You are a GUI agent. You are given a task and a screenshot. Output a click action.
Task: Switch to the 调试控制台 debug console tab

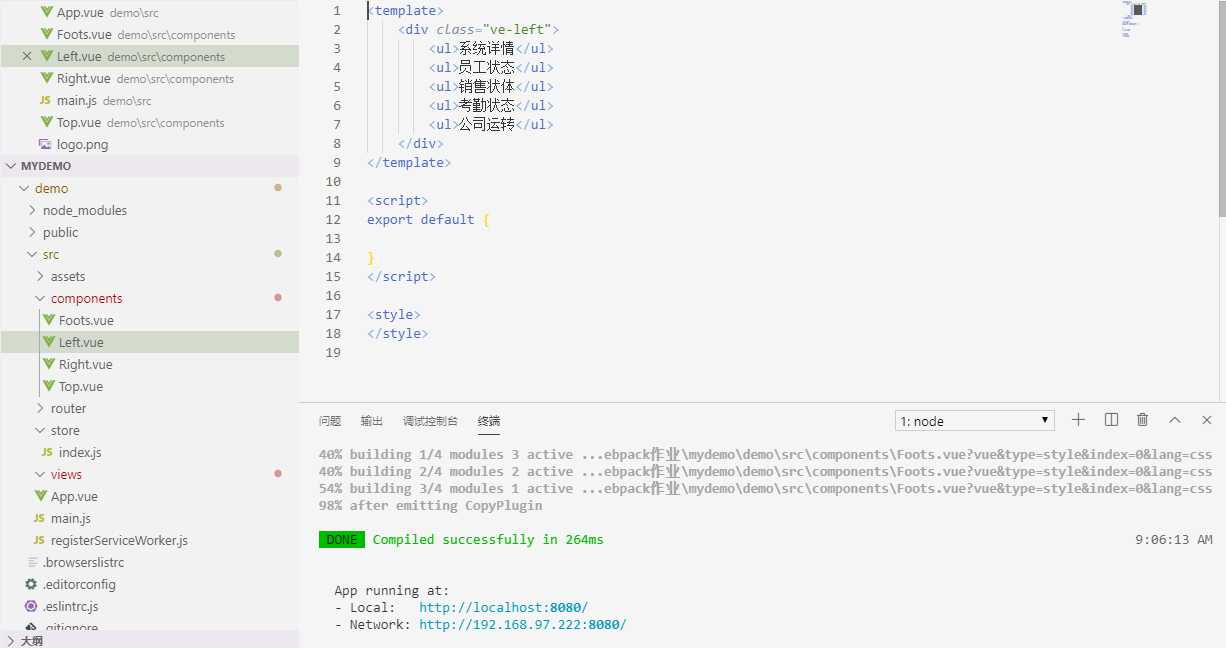(x=430, y=421)
